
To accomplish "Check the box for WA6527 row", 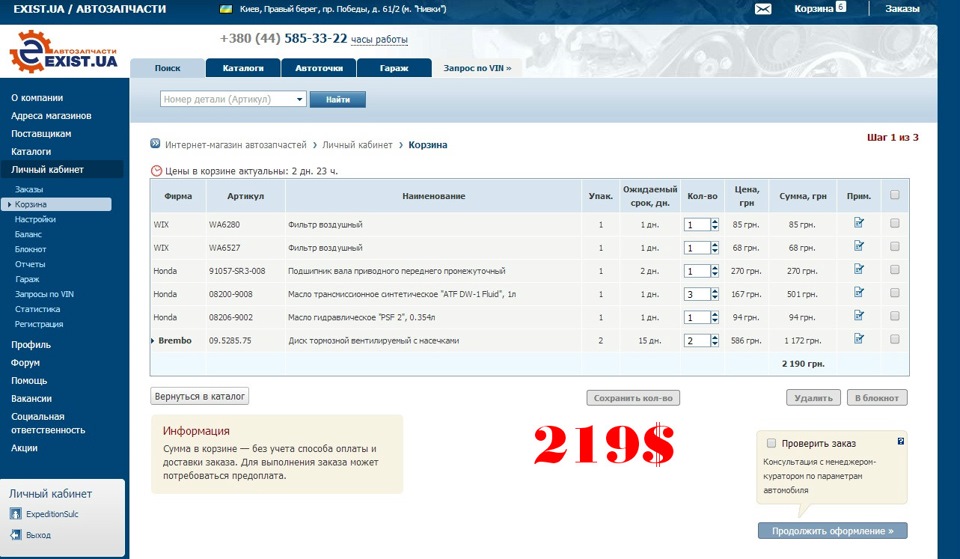I will [894, 246].
